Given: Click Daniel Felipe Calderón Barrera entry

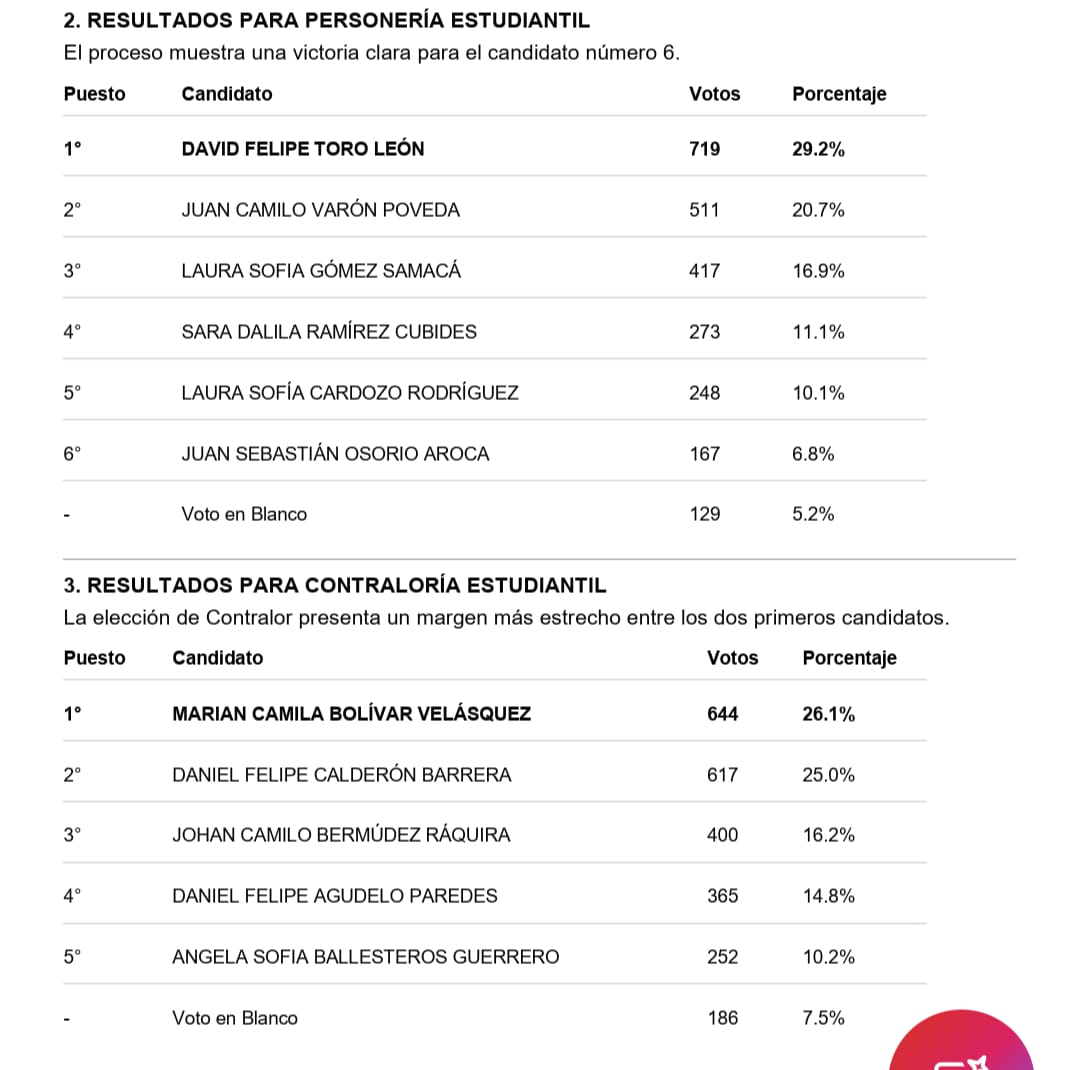Looking at the screenshot, I should [x=341, y=775].
